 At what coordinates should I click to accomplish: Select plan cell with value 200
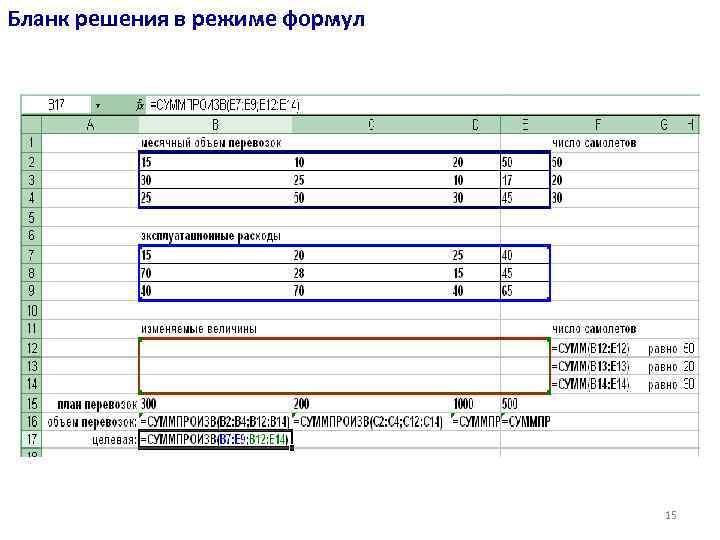371,404
